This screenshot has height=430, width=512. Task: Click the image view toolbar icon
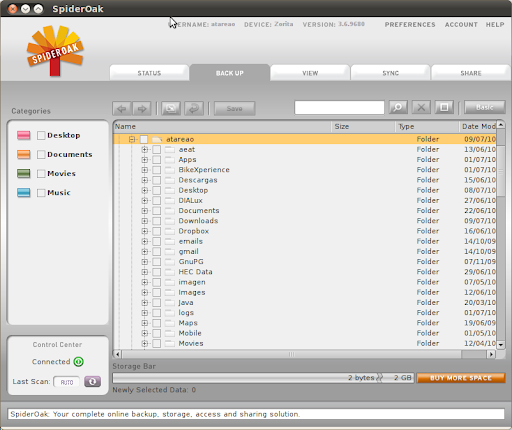pyautogui.click(x=171, y=109)
